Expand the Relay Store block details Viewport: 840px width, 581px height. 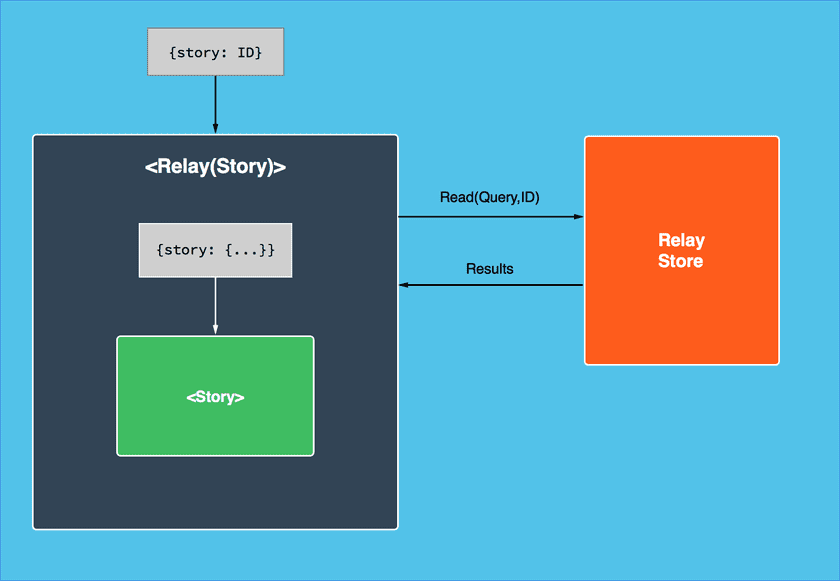[x=681, y=250]
